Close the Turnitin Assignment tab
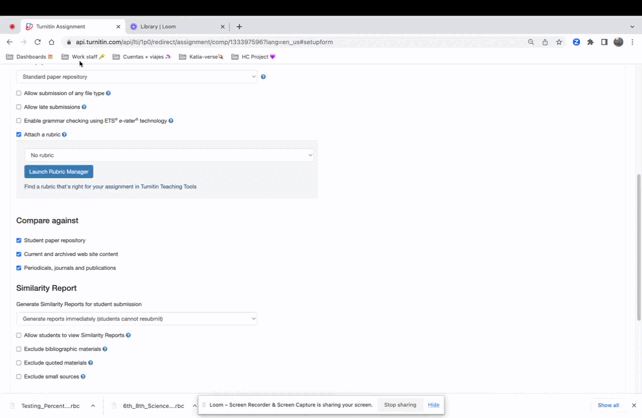Image resolution: width=642 pixels, height=418 pixels. pos(118,27)
